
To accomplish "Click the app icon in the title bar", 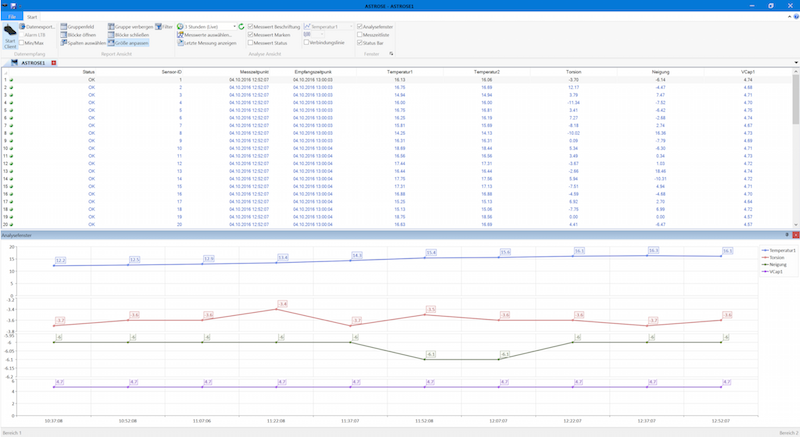I will (5, 6).
